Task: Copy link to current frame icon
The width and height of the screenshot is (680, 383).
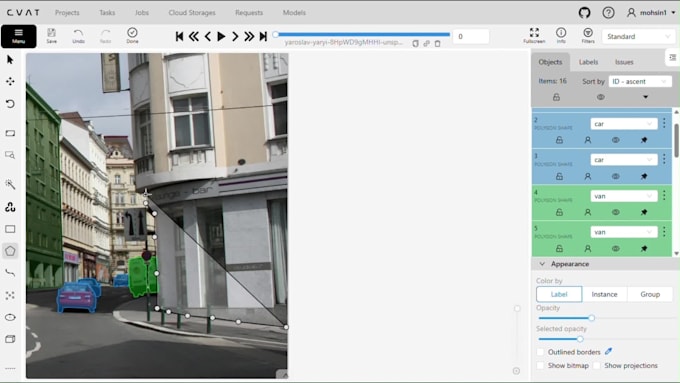Action: tap(427, 43)
